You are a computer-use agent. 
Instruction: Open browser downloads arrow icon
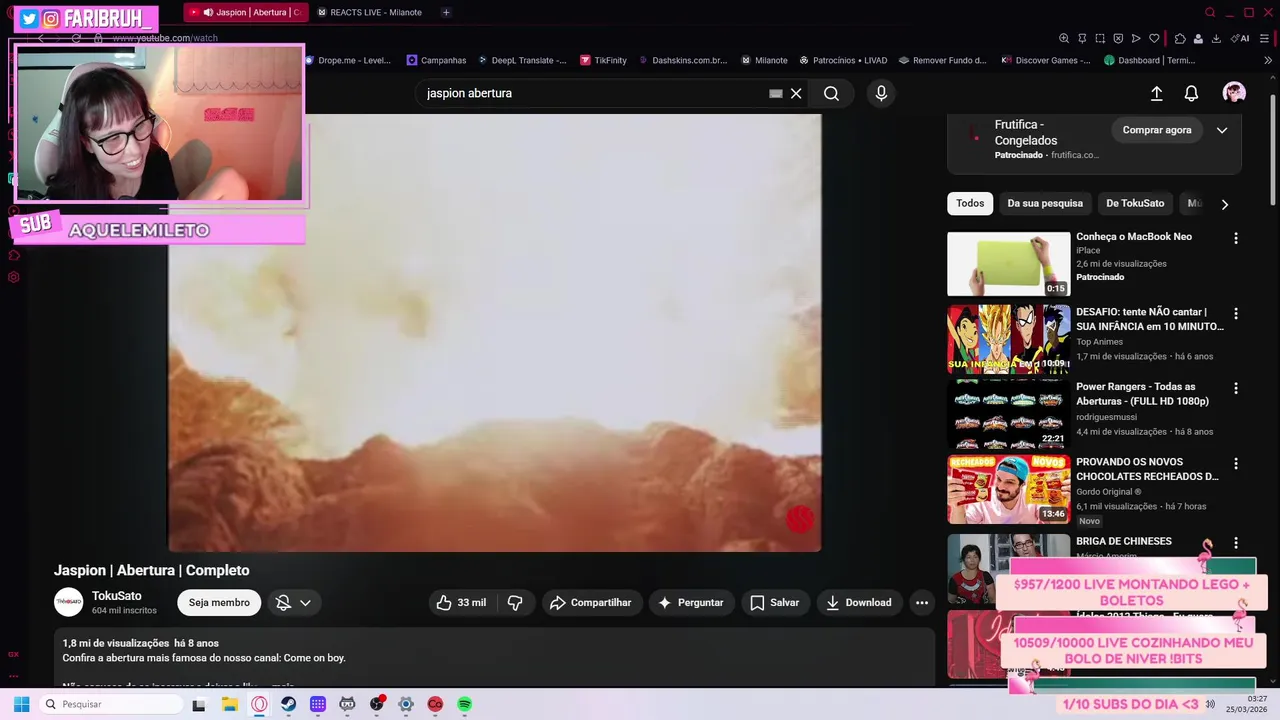click(x=1216, y=38)
